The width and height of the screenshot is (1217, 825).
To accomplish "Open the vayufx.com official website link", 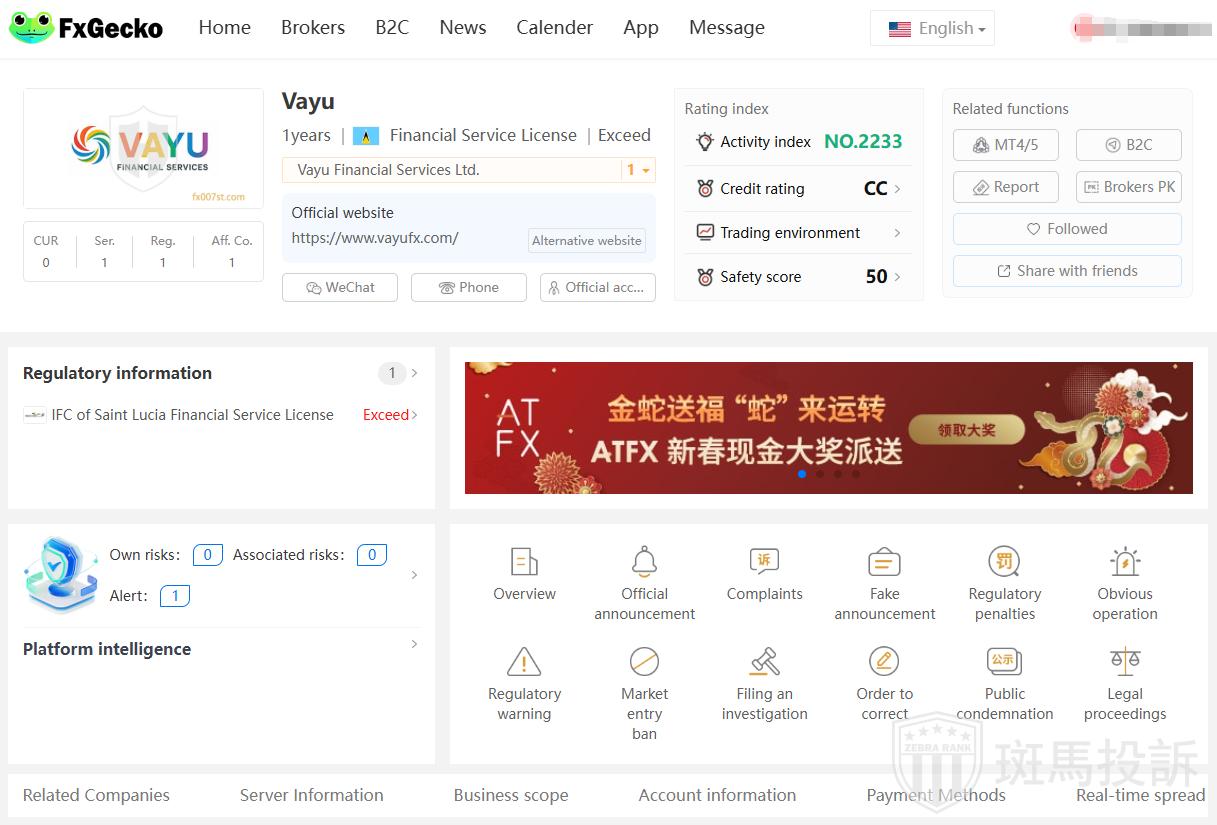I will (x=375, y=238).
